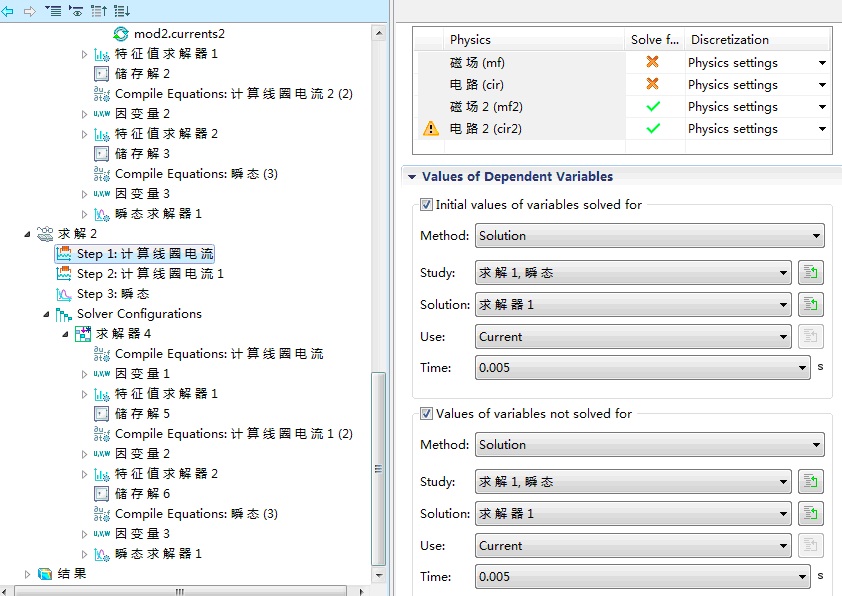
Task: Toggle solve-for checkmark of 电路 2 (cir2)
Action: point(653,128)
